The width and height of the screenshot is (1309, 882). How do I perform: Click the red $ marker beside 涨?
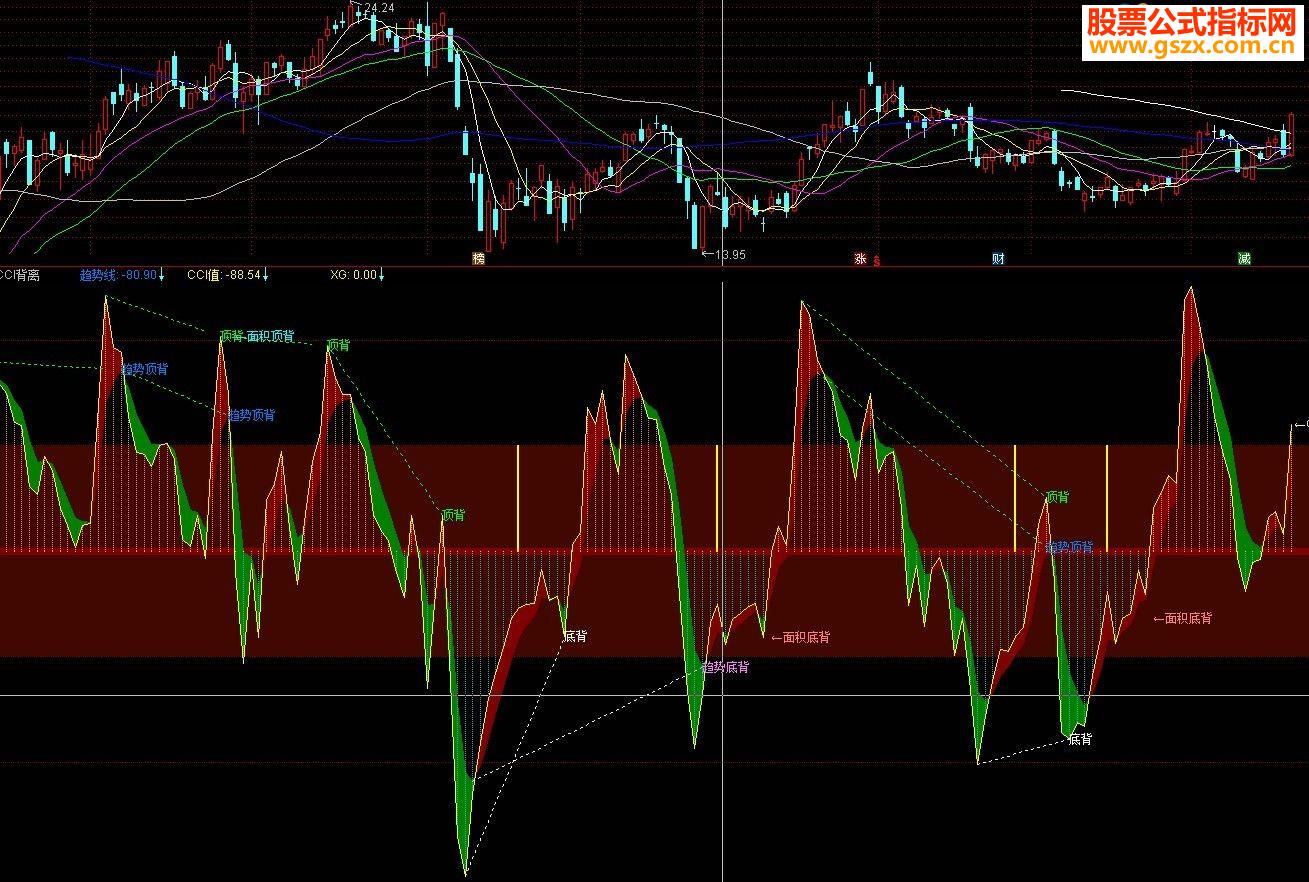tap(877, 261)
